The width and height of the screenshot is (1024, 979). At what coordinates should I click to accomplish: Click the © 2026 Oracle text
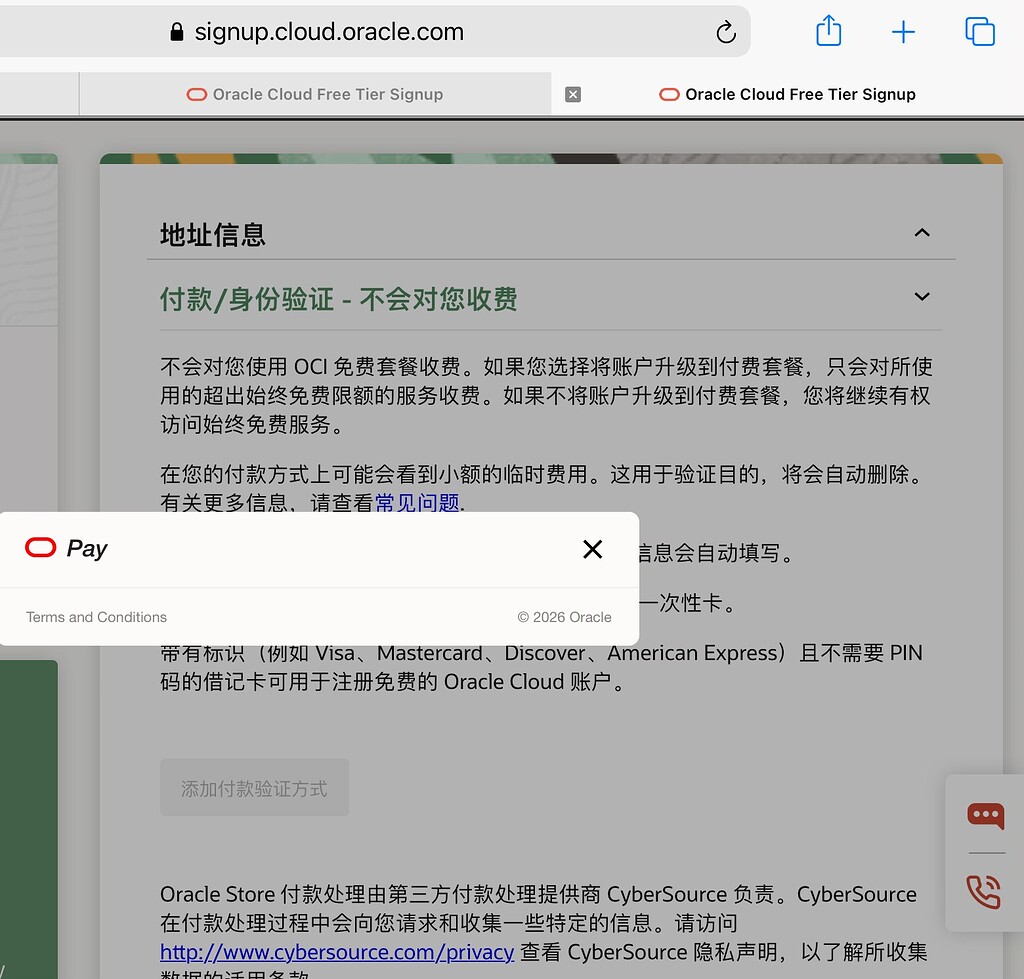click(x=564, y=617)
